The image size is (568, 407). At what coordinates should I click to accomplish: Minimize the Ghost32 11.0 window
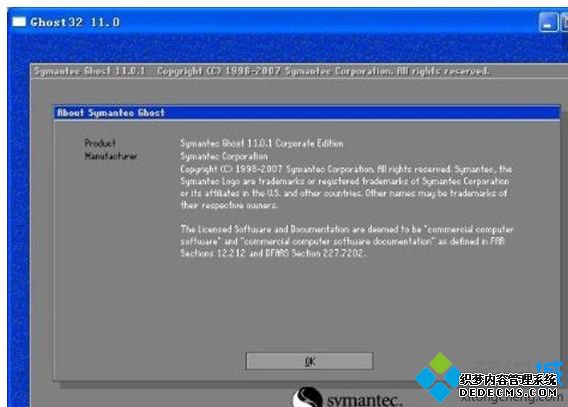click(548, 23)
